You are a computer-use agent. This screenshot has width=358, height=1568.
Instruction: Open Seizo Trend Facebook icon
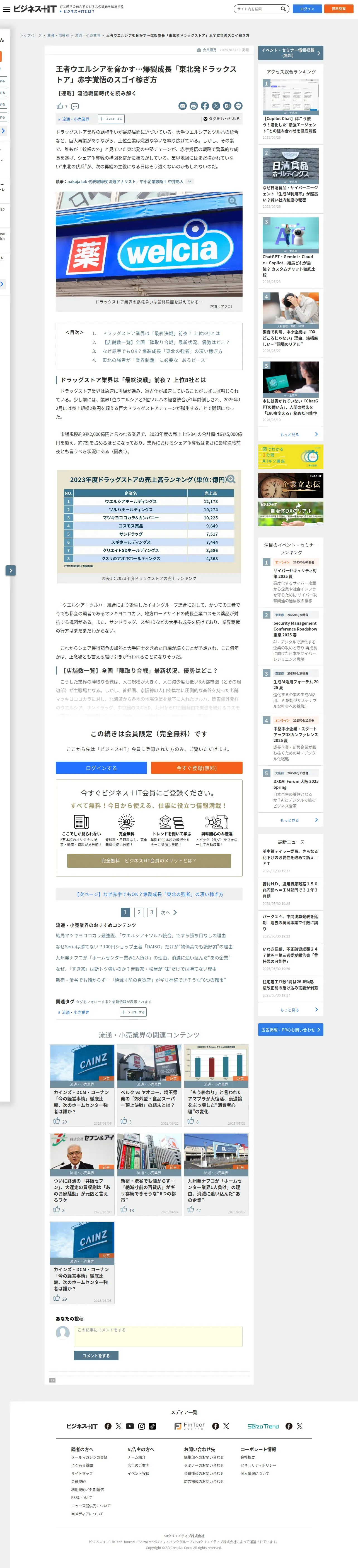click(x=289, y=1426)
